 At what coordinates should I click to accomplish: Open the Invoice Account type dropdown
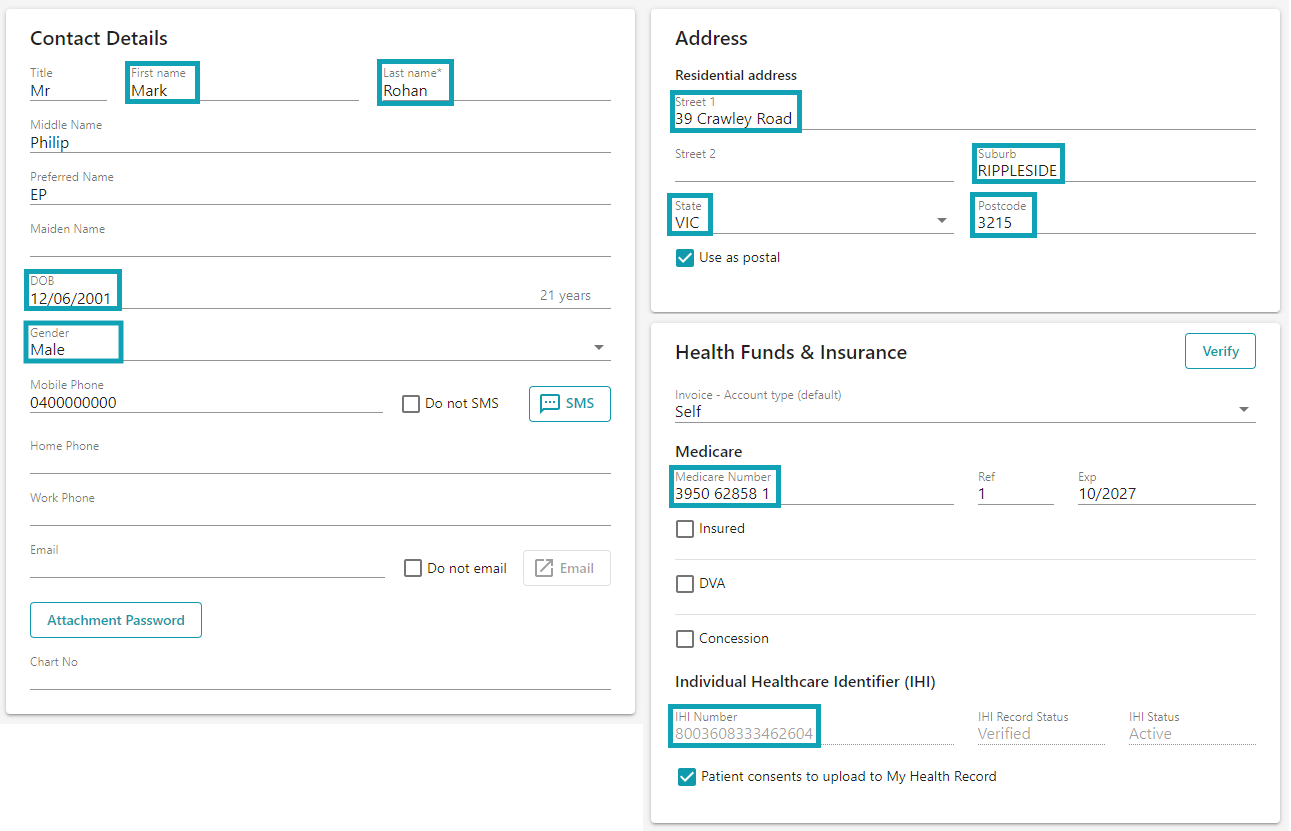click(1244, 408)
